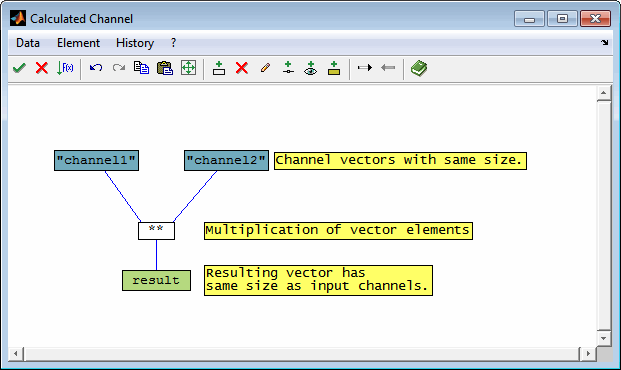Copy the selected element

pos(141,68)
